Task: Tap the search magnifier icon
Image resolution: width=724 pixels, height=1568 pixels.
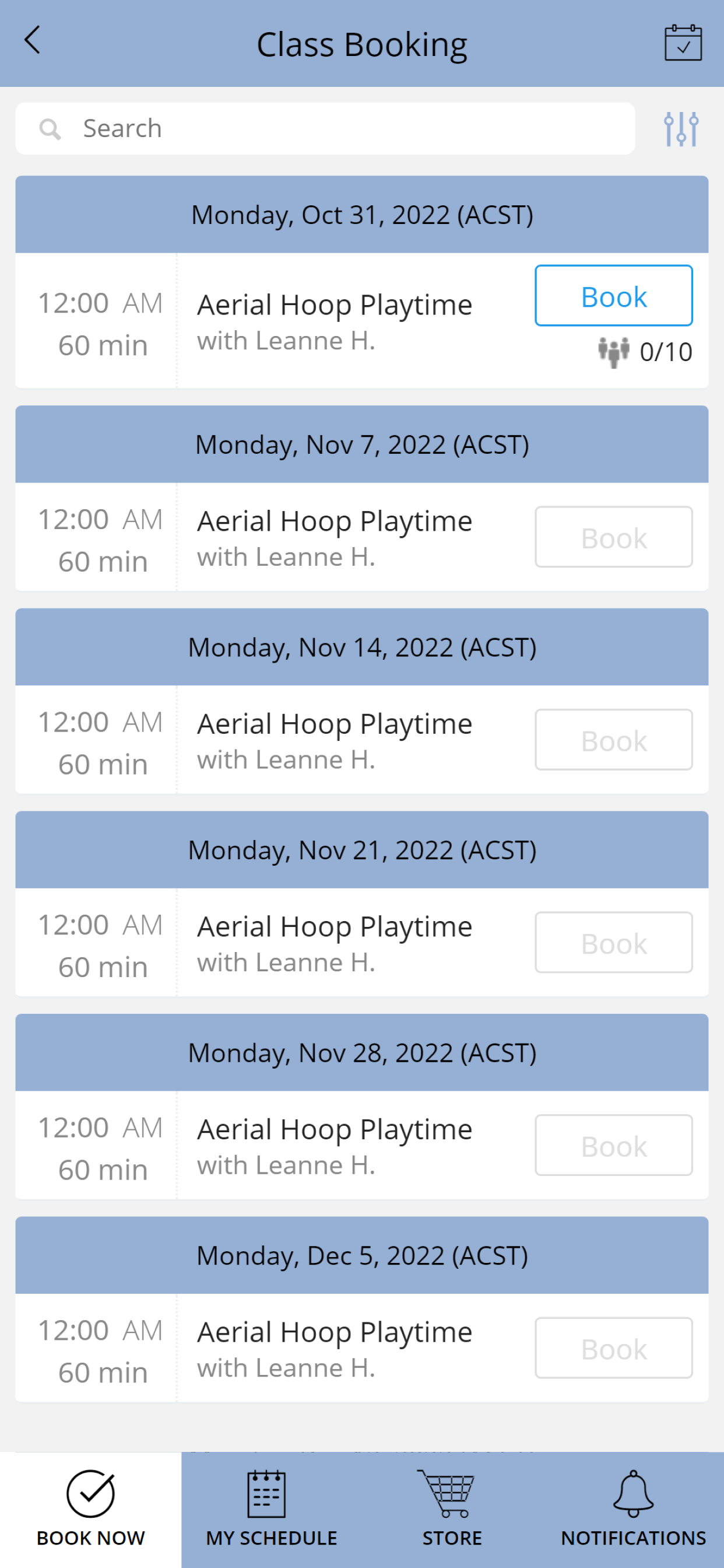Action: 50,129
